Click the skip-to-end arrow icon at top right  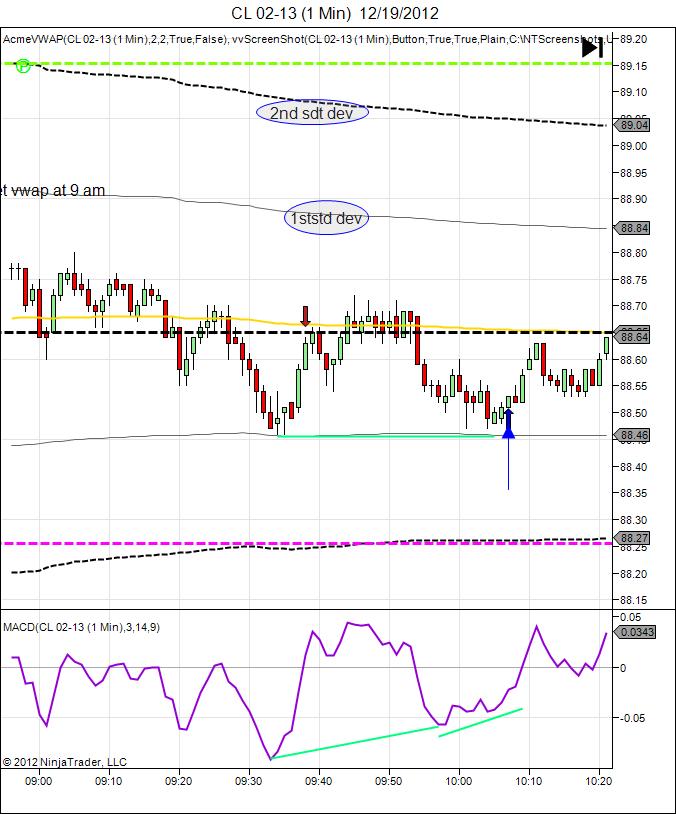point(592,49)
